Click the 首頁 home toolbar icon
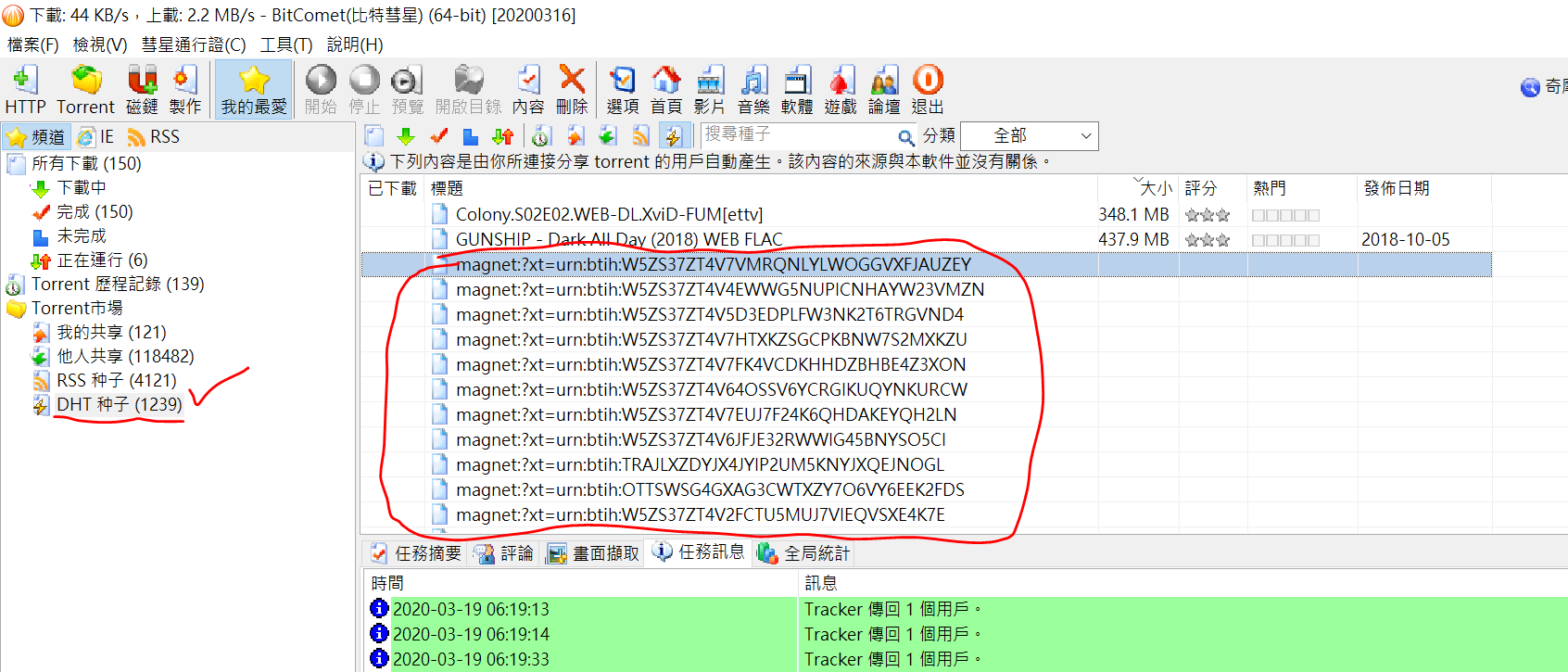 666,90
